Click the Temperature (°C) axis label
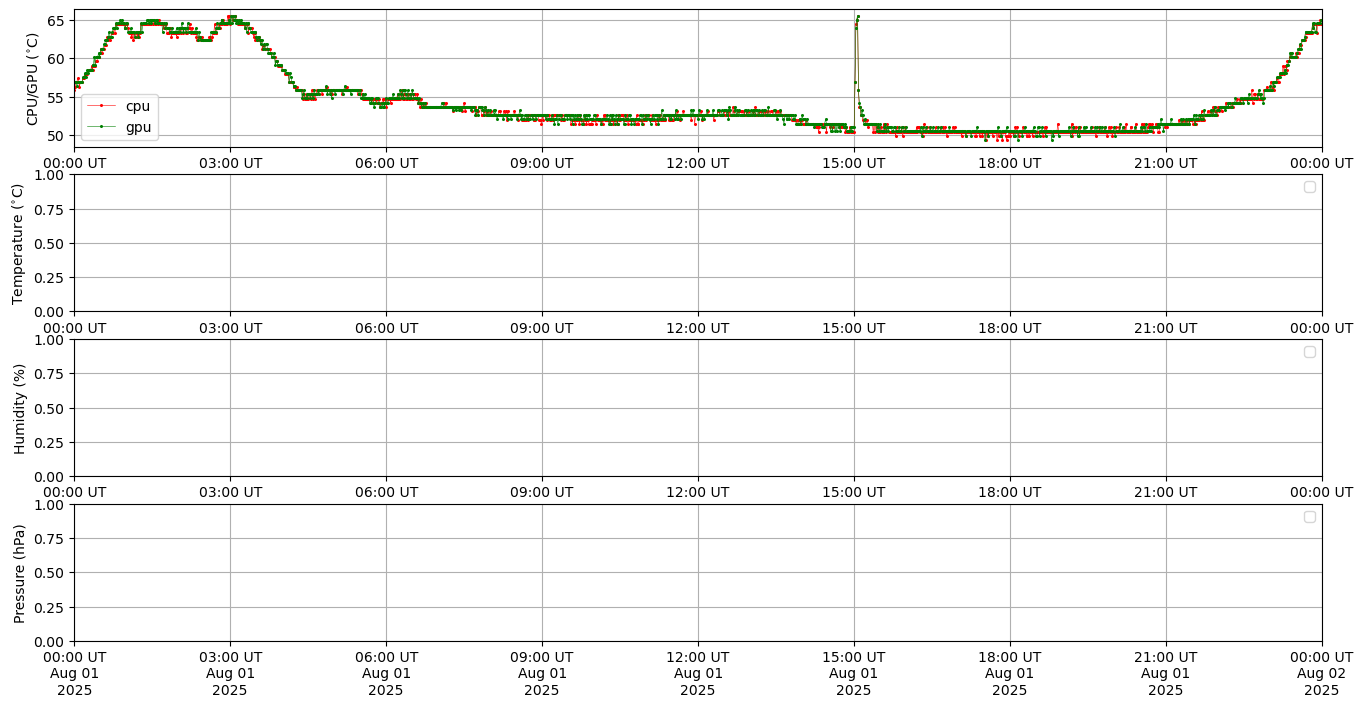 (x=18, y=243)
